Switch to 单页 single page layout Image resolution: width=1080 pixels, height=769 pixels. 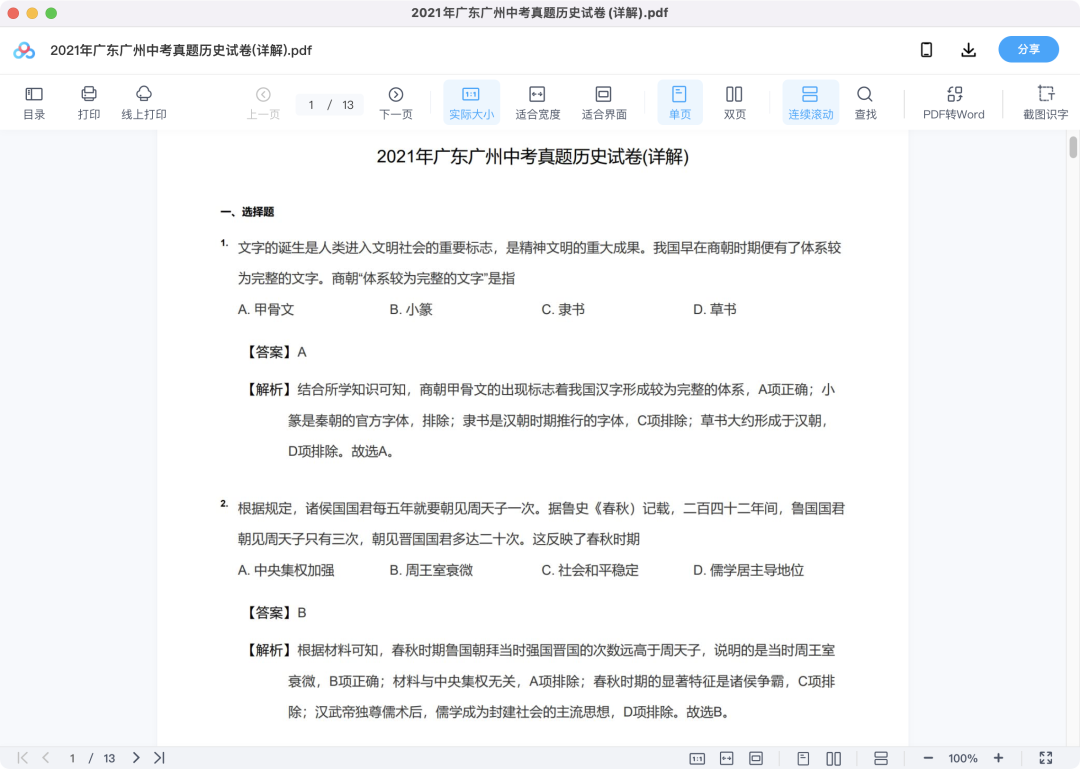[680, 103]
